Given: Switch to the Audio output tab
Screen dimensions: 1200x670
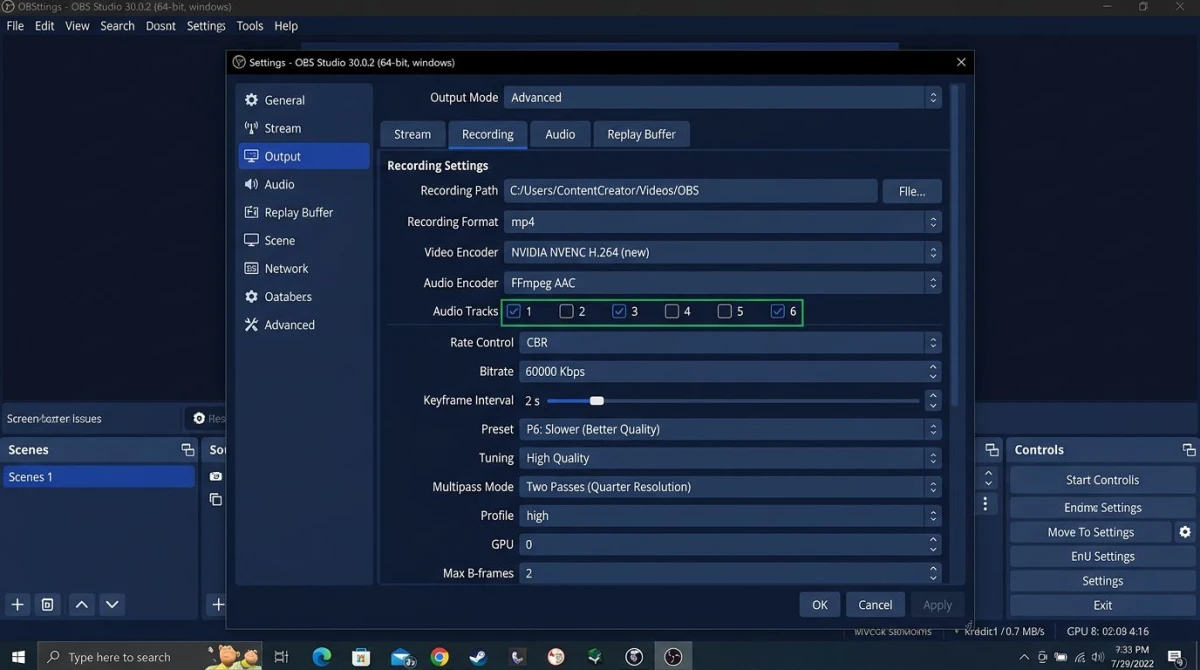Looking at the screenshot, I should click(x=560, y=134).
